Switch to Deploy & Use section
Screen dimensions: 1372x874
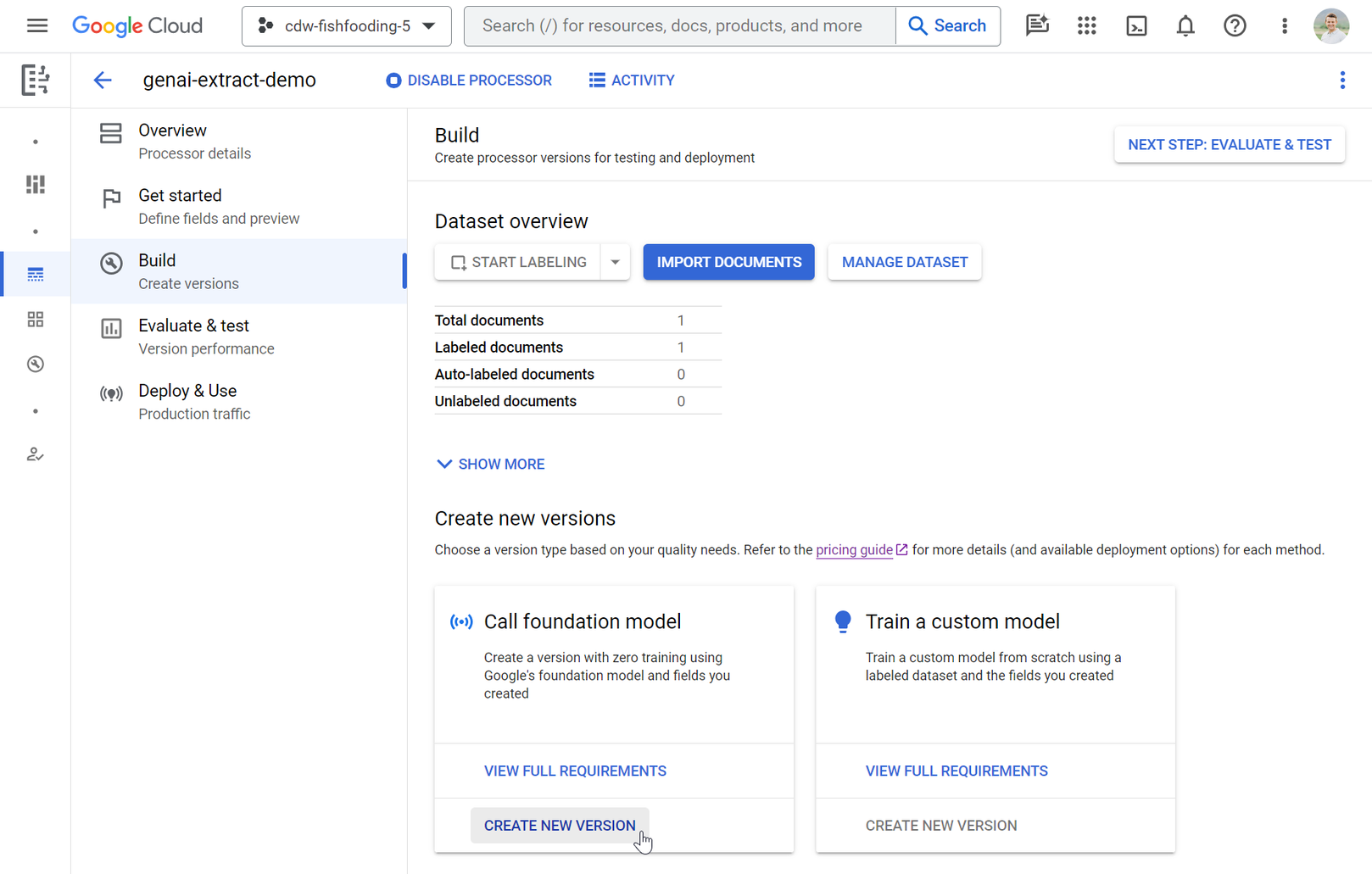click(239, 402)
